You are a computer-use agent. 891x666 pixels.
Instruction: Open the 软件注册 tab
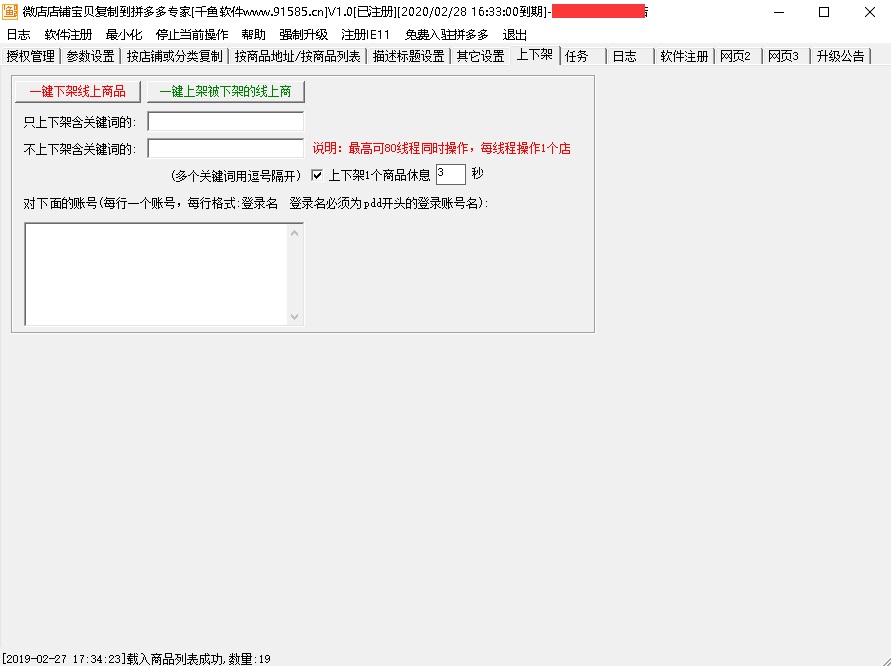[684, 56]
